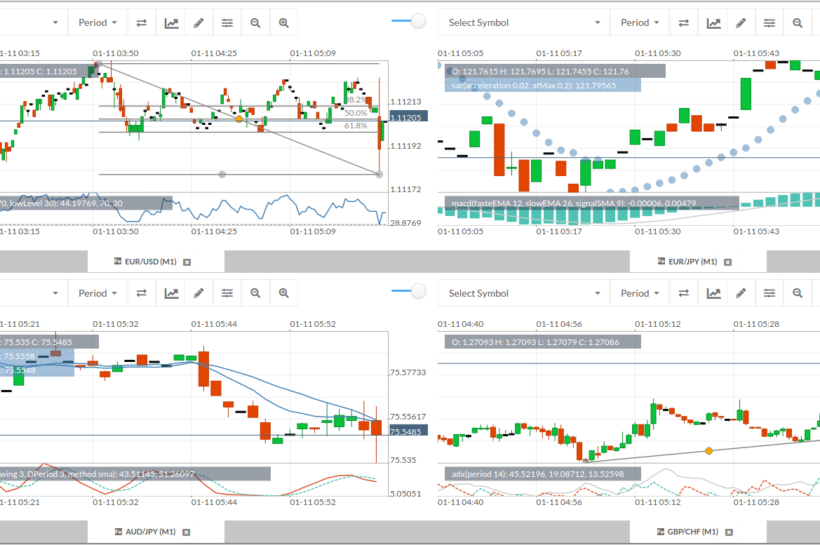Viewport: 820px width, 545px height.
Task: Click the swap arrows icon above AUD/JPY chart
Action: click(142, 293)
